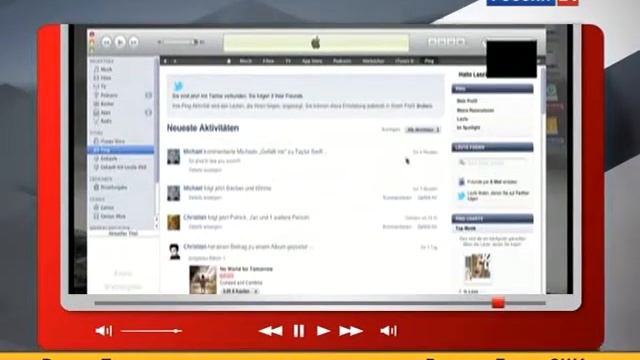Click the Twitter bird icon in the notice

click(x=178, y=86)
